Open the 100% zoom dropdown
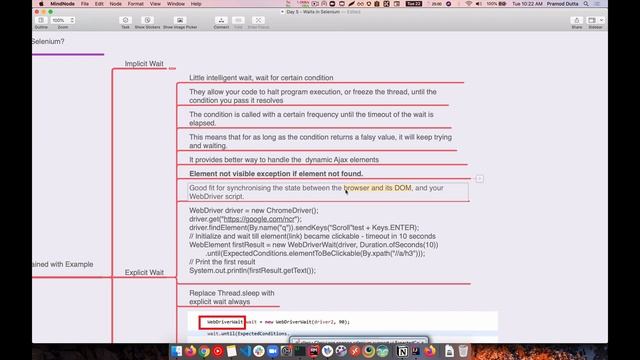Screen dimensions: 640x360 point(63,20)
